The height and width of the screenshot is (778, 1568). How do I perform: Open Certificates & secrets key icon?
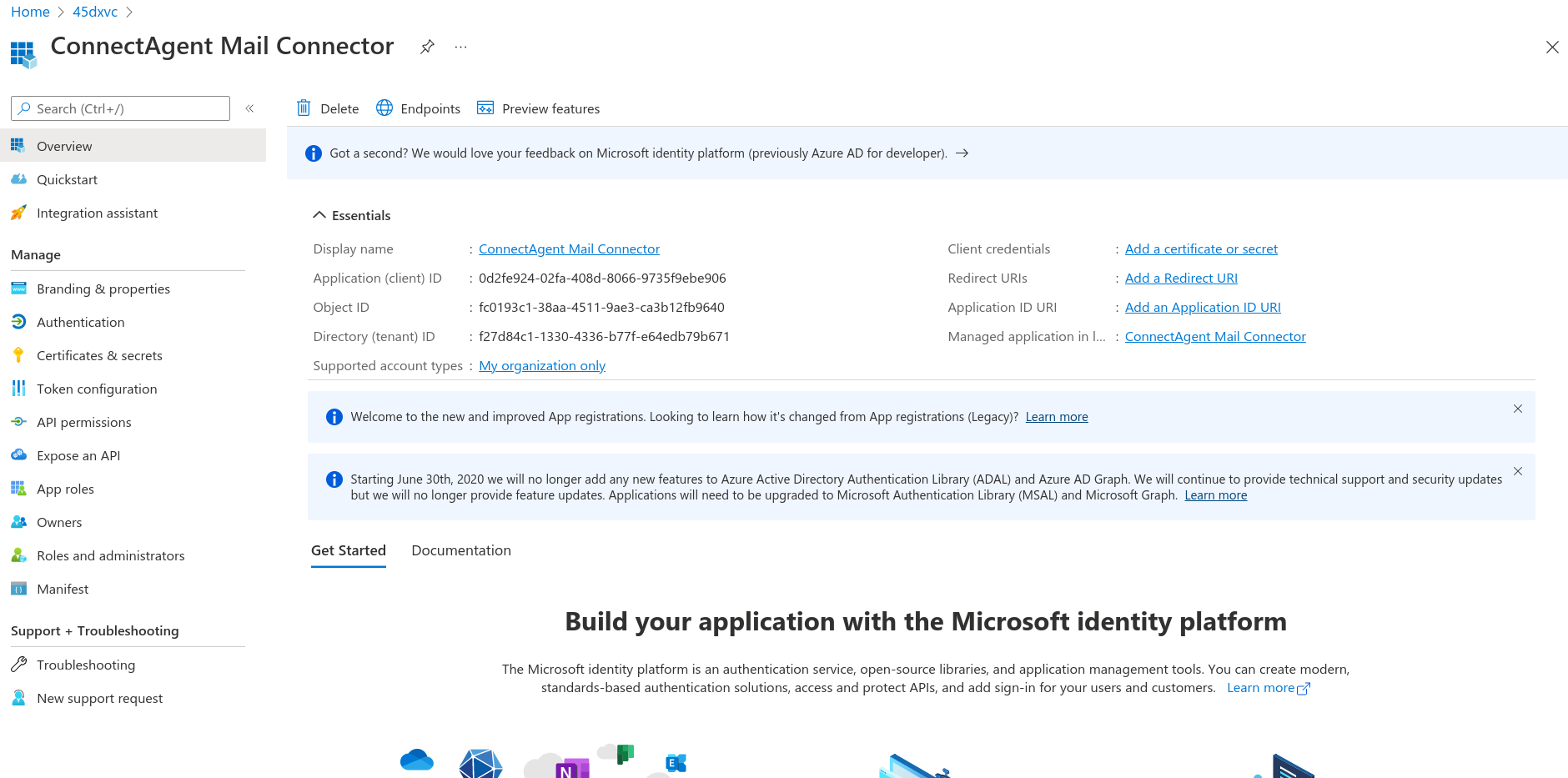[x=18, y=355]
